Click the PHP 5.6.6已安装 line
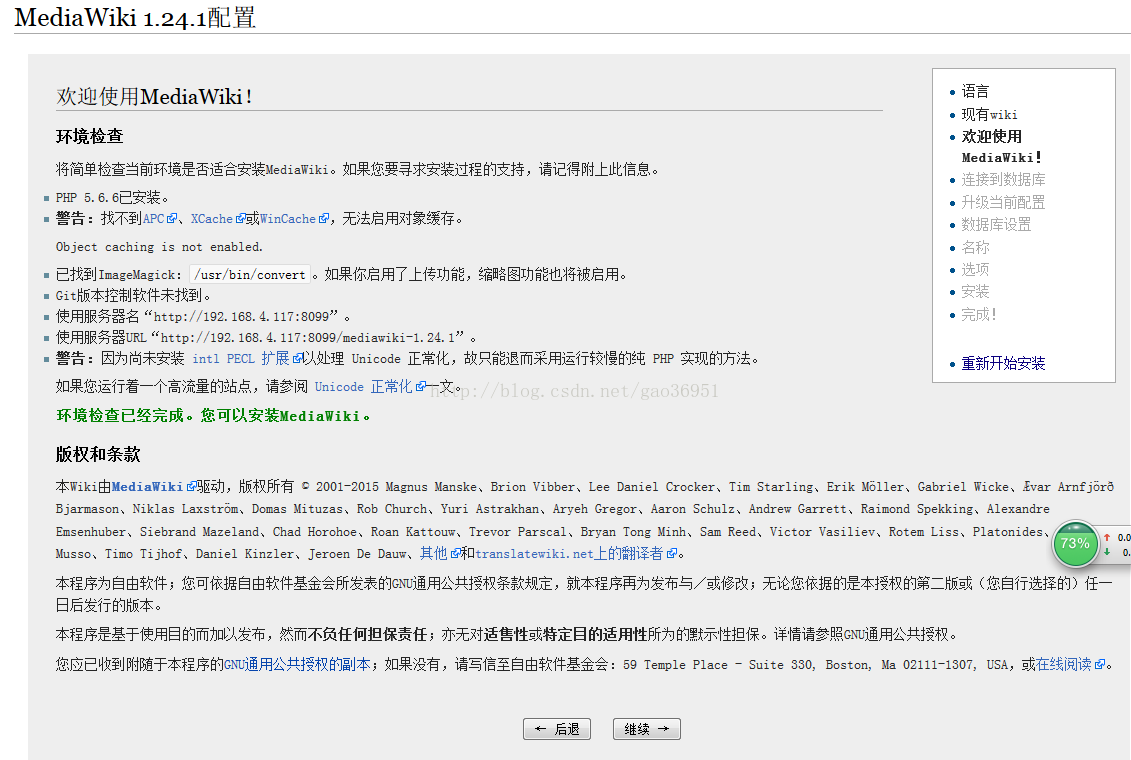The width and height of the screenshot is (1131, 760). 112,198
